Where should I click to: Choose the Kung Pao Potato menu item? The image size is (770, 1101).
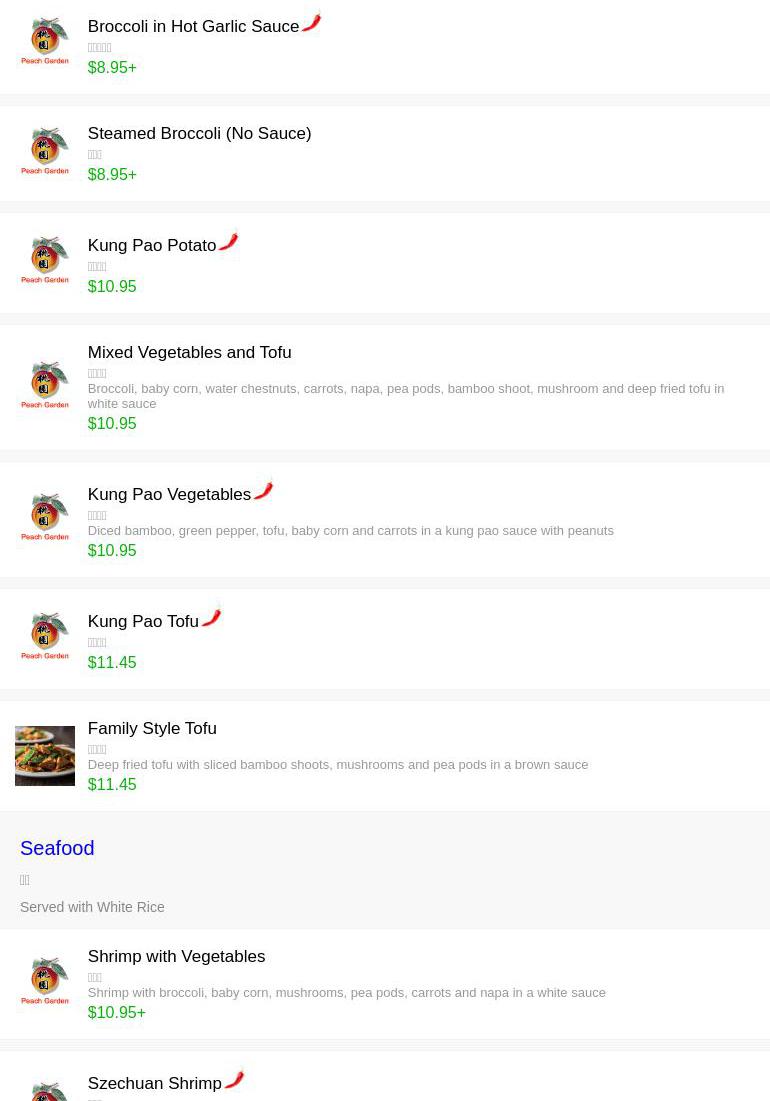click(x=152, y=246)
